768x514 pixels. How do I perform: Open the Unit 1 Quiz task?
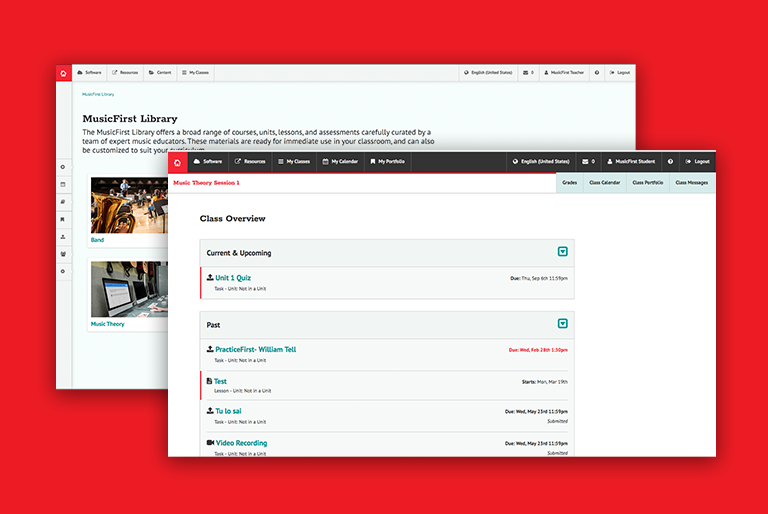click(233, 278)
